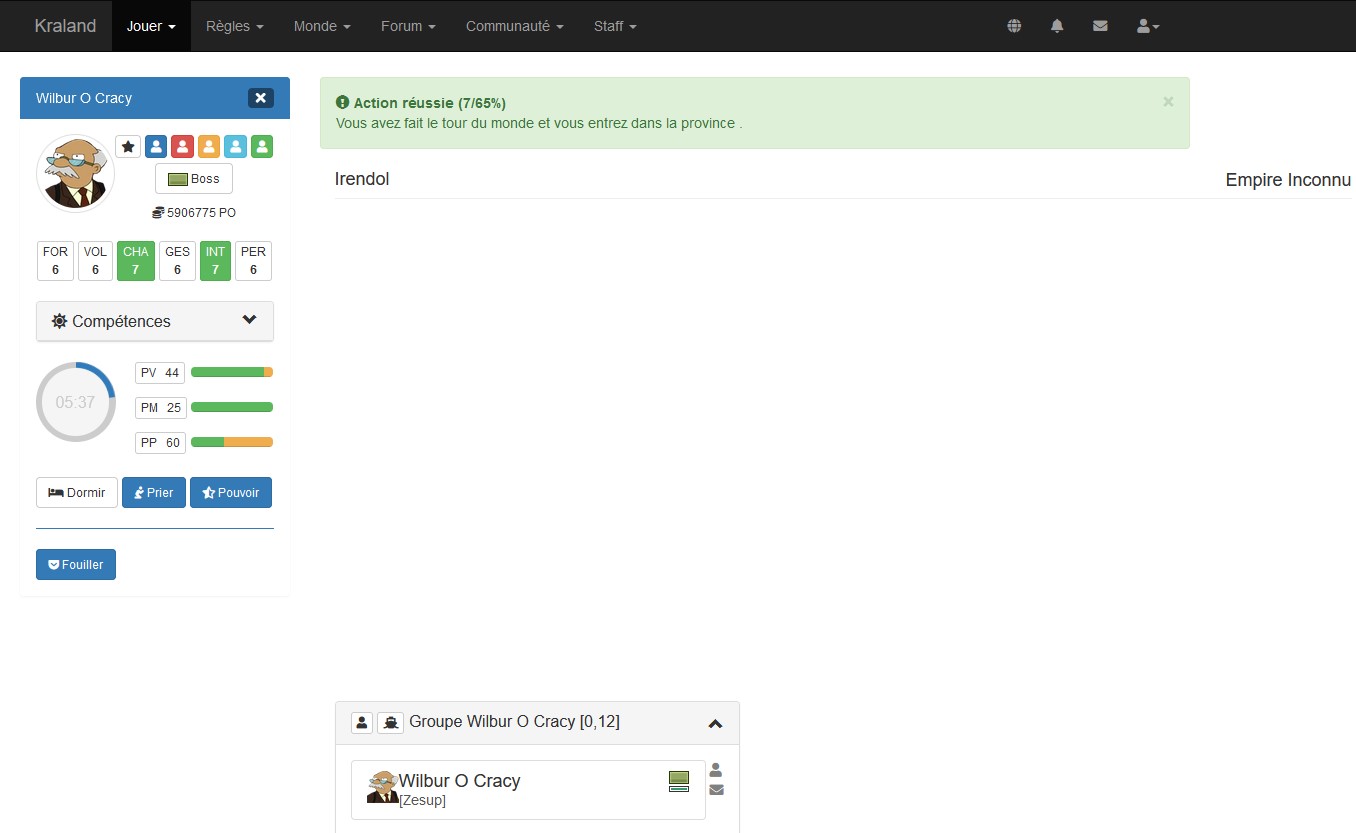Click the orange person icon in profile

click(x=208, y=147)
